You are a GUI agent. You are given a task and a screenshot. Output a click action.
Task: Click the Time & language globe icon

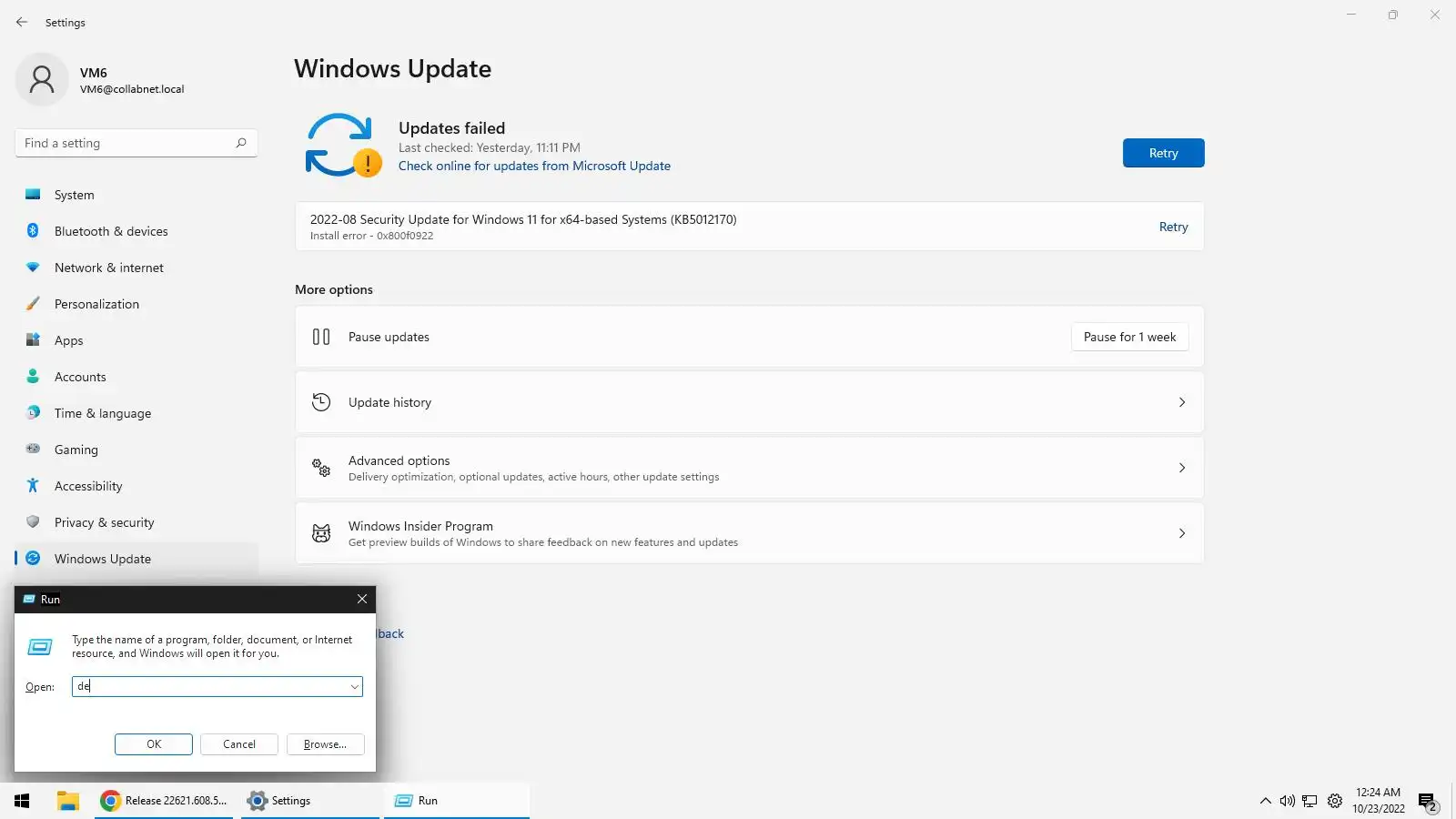(x=33, y=412)
